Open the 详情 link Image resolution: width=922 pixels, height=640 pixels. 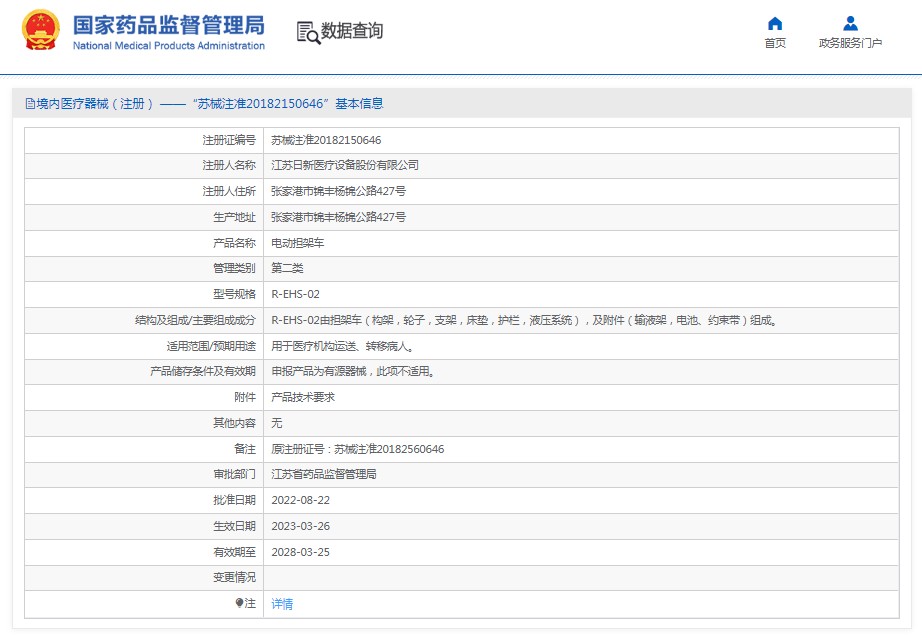[x=282, y=604]
